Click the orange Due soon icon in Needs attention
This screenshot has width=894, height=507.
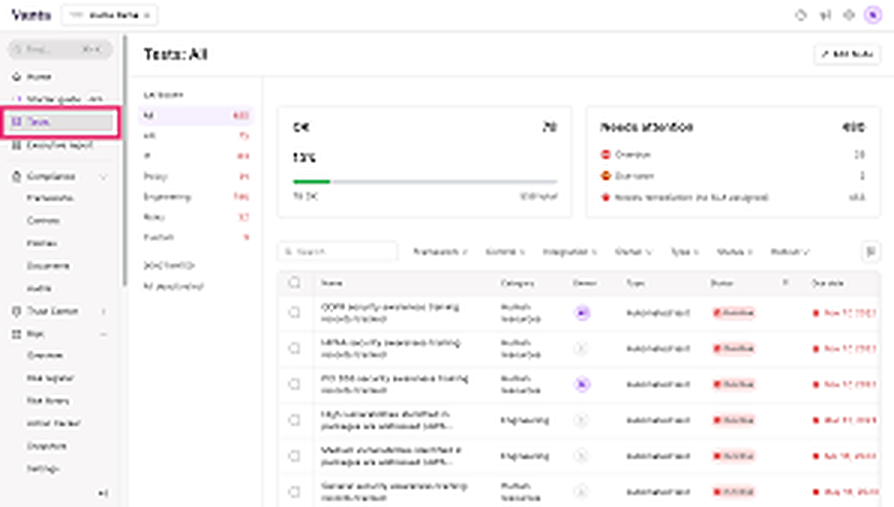(x=606, y=176)
